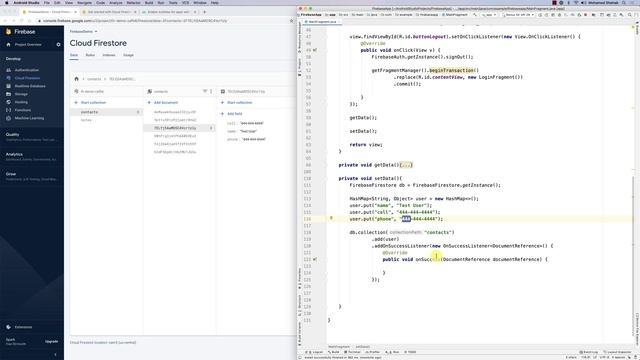Switch to the Usage tab in Firestore

coord(128,55)
